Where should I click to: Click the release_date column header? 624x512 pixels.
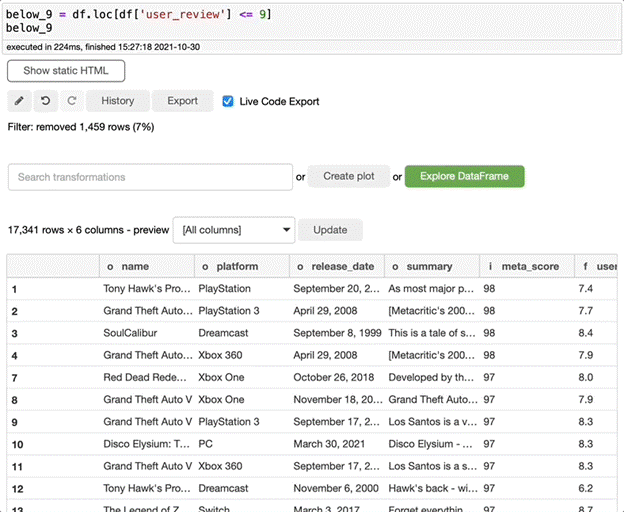click(x=336, y=267)
